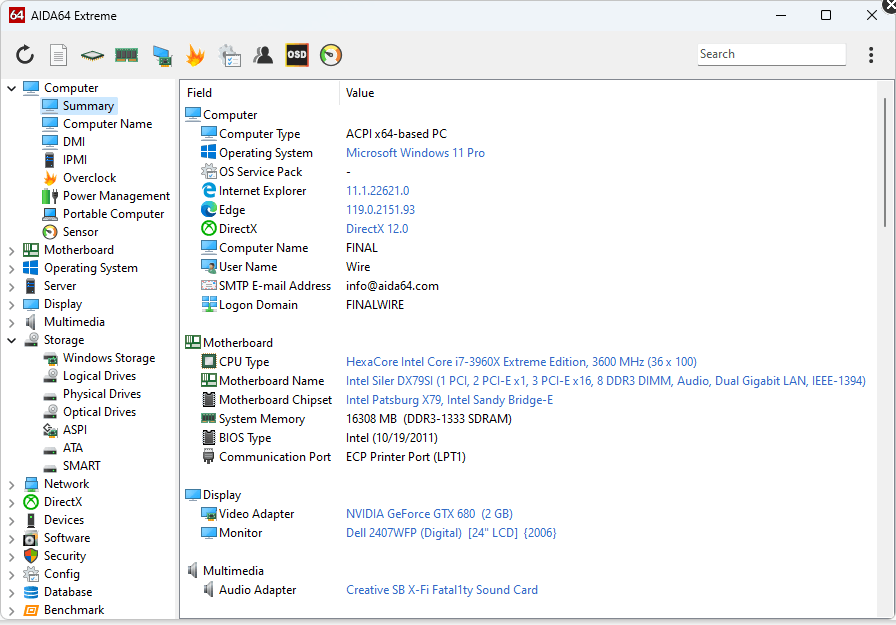Viewport: 896px width, 625px height.
Task: Click the monitor and card toolbar icon
Action: click(x=161, y=55)
